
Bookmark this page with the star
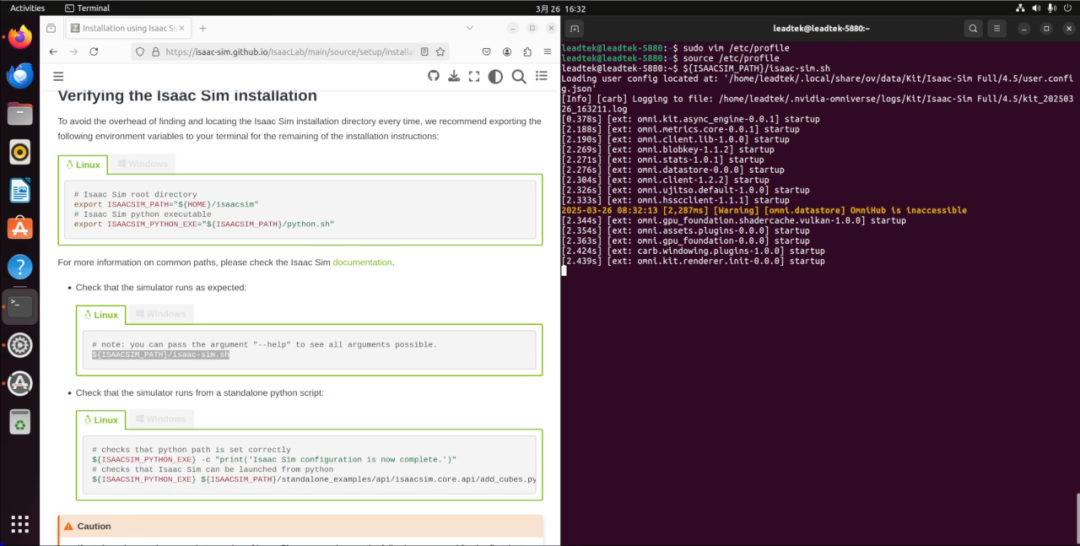tap(441, 52)
